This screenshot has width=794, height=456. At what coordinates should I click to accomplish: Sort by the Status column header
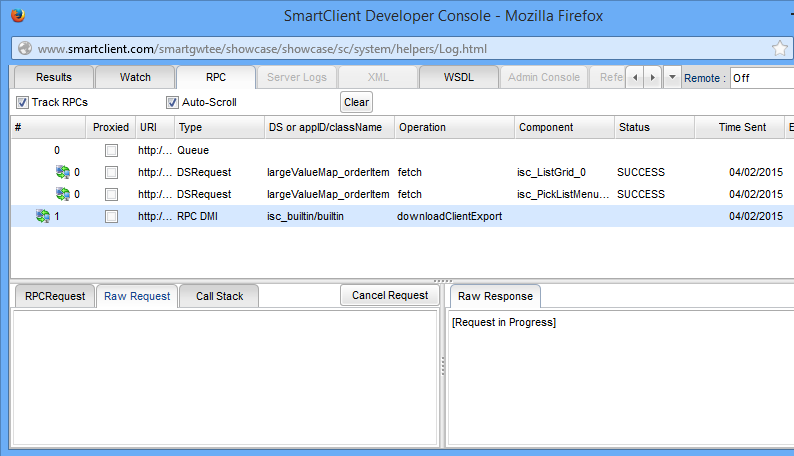tap(654, 128)
